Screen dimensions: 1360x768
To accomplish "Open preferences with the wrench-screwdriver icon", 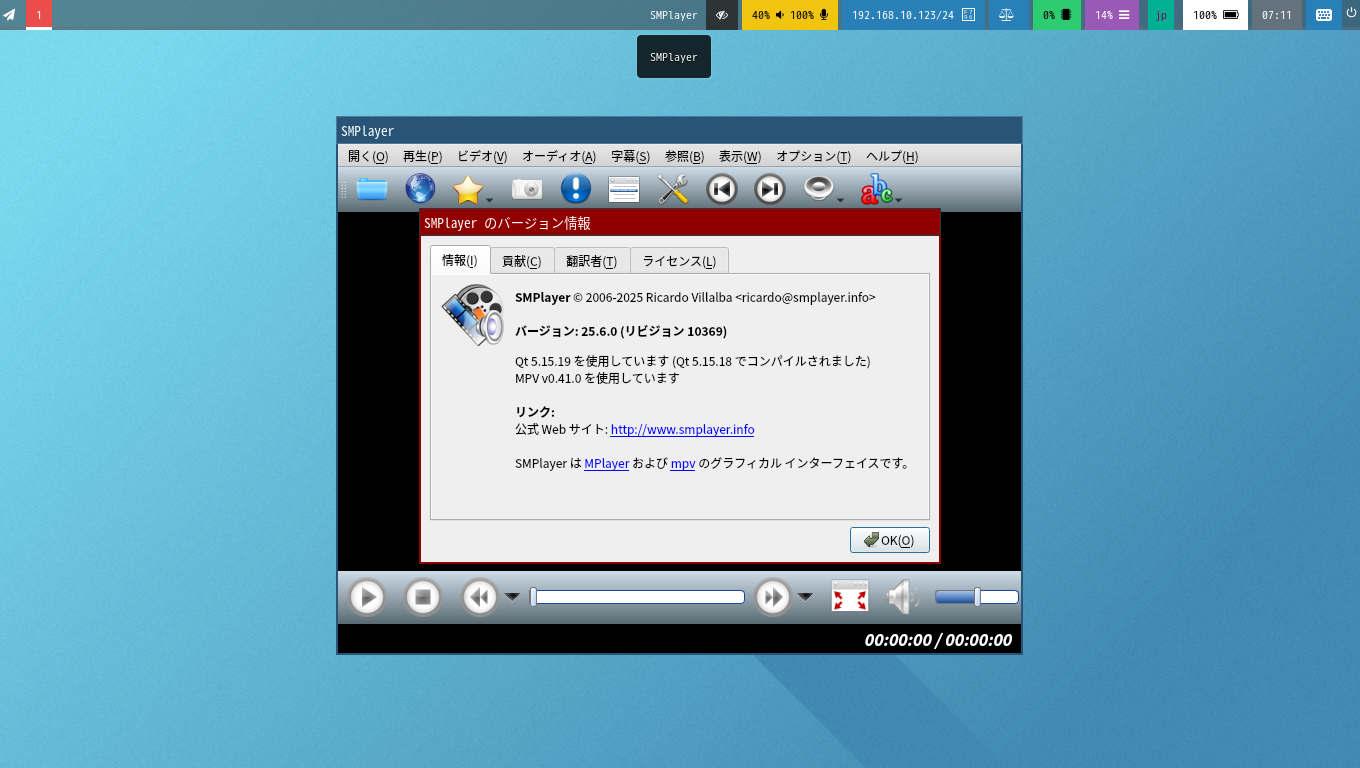I will (x=673, y=189).
